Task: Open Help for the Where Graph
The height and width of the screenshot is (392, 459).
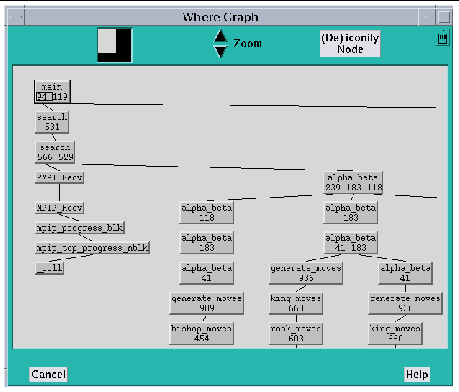Action: tap(417, 374)
